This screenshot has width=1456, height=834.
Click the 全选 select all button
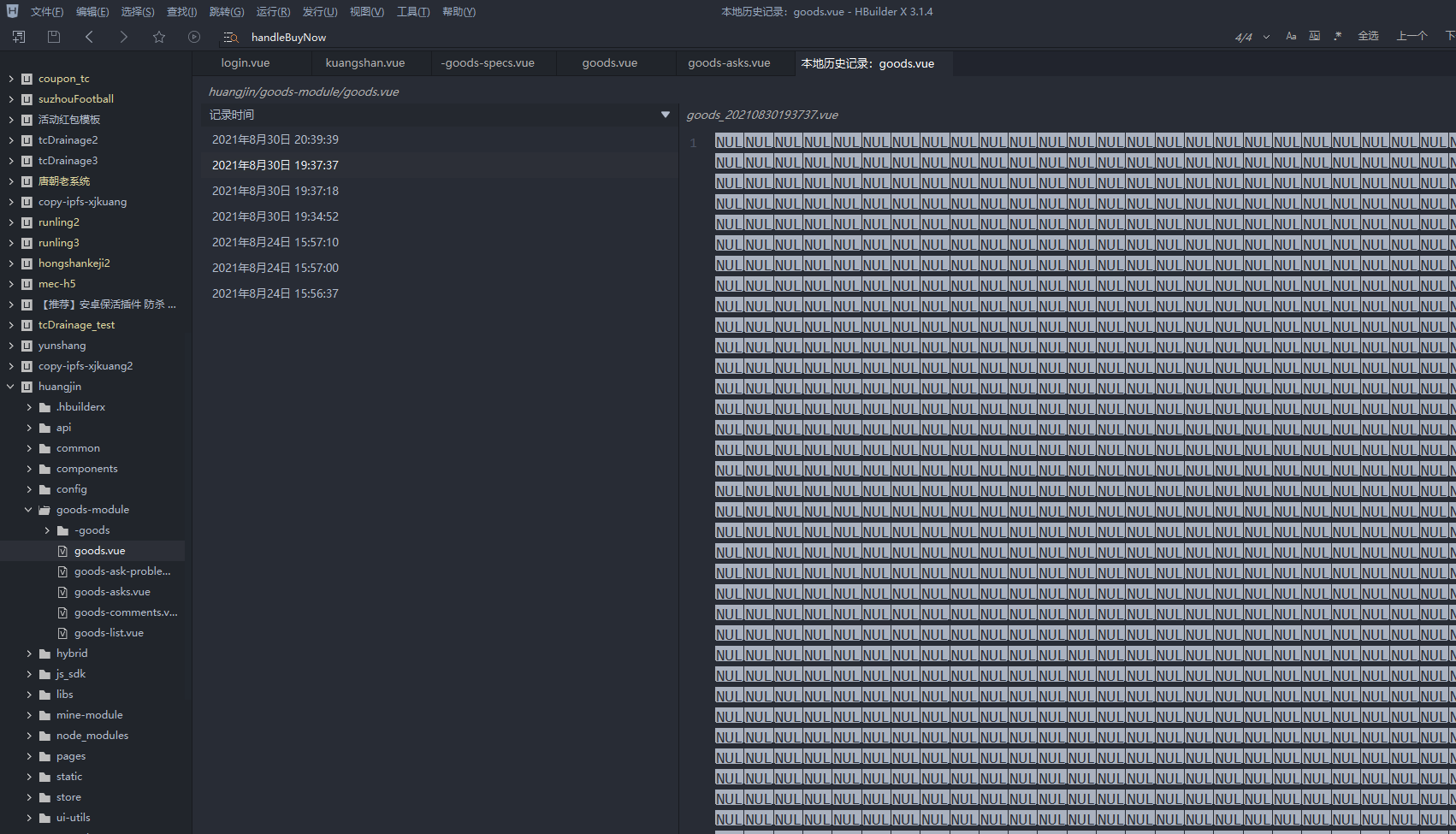[x=1368, y=36]
